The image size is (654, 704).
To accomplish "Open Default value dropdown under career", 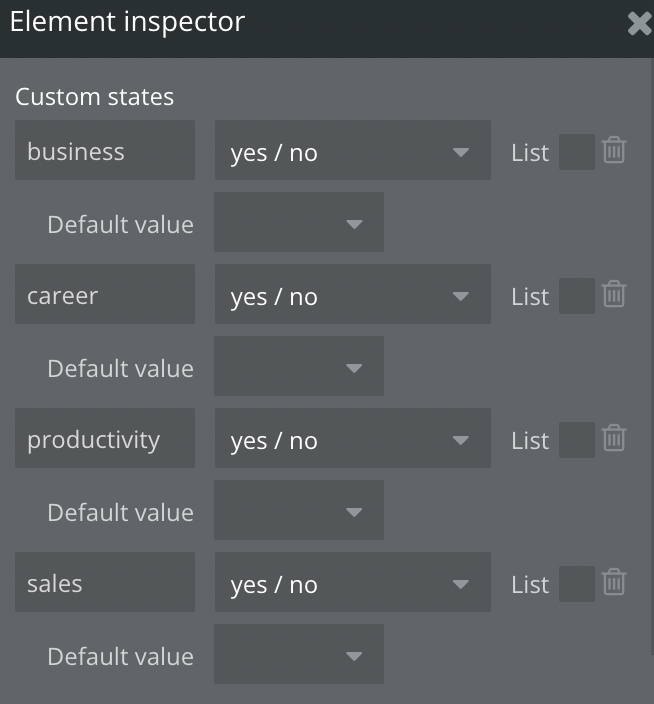I will tap(299, 367).
